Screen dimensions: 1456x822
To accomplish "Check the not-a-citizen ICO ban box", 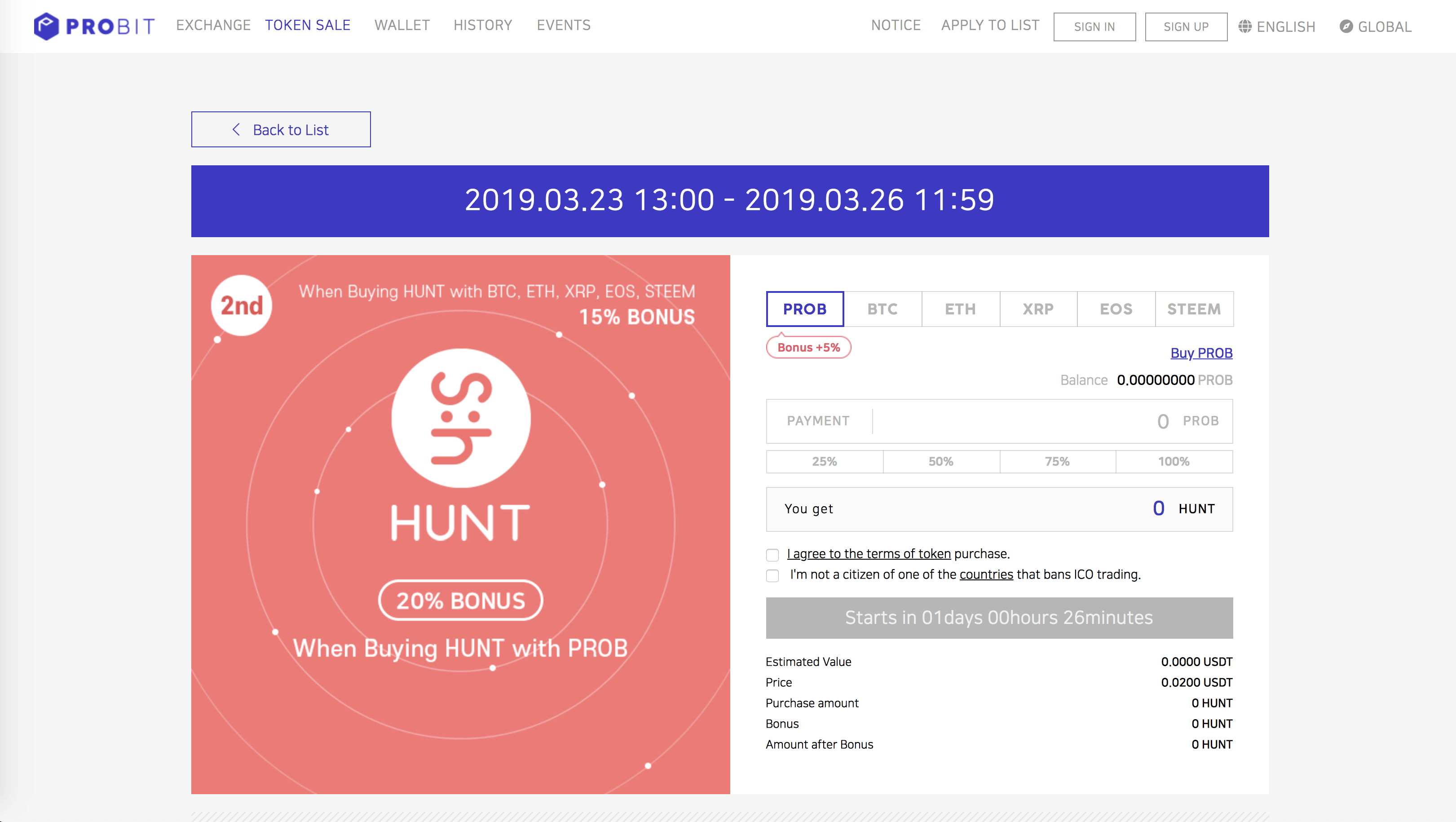I will click(772, 575).
